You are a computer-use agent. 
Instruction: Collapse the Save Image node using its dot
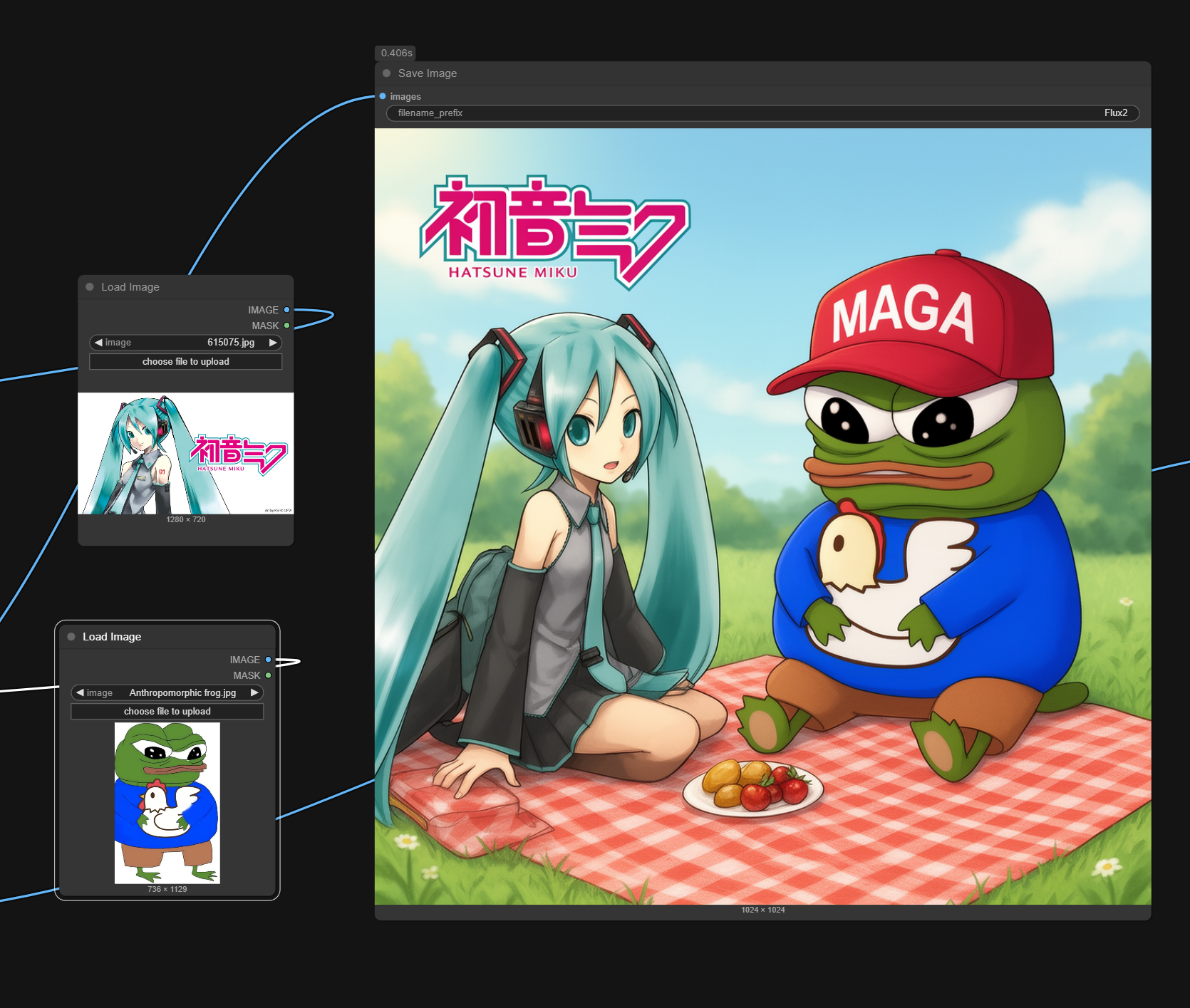click(x=386, y=73)
